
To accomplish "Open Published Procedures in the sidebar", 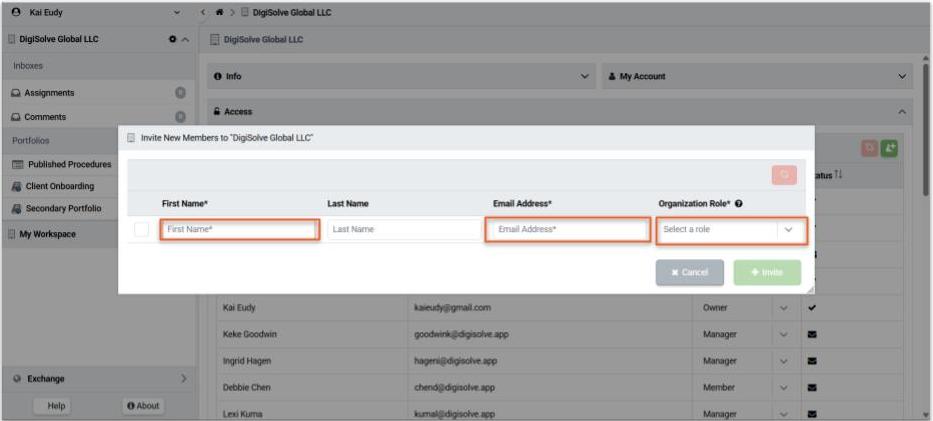I will click(x=69, y=164).
